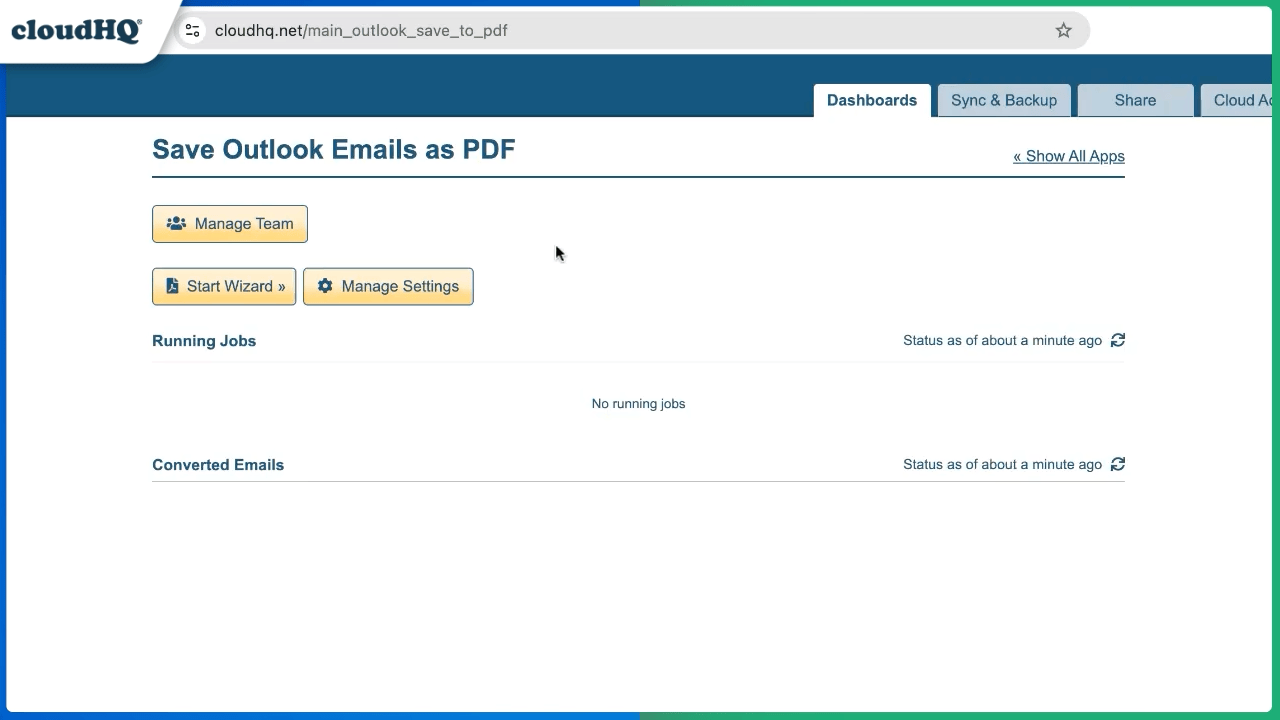
Task: Refresh the Running Jobs status
Action: pos(1118,340)
